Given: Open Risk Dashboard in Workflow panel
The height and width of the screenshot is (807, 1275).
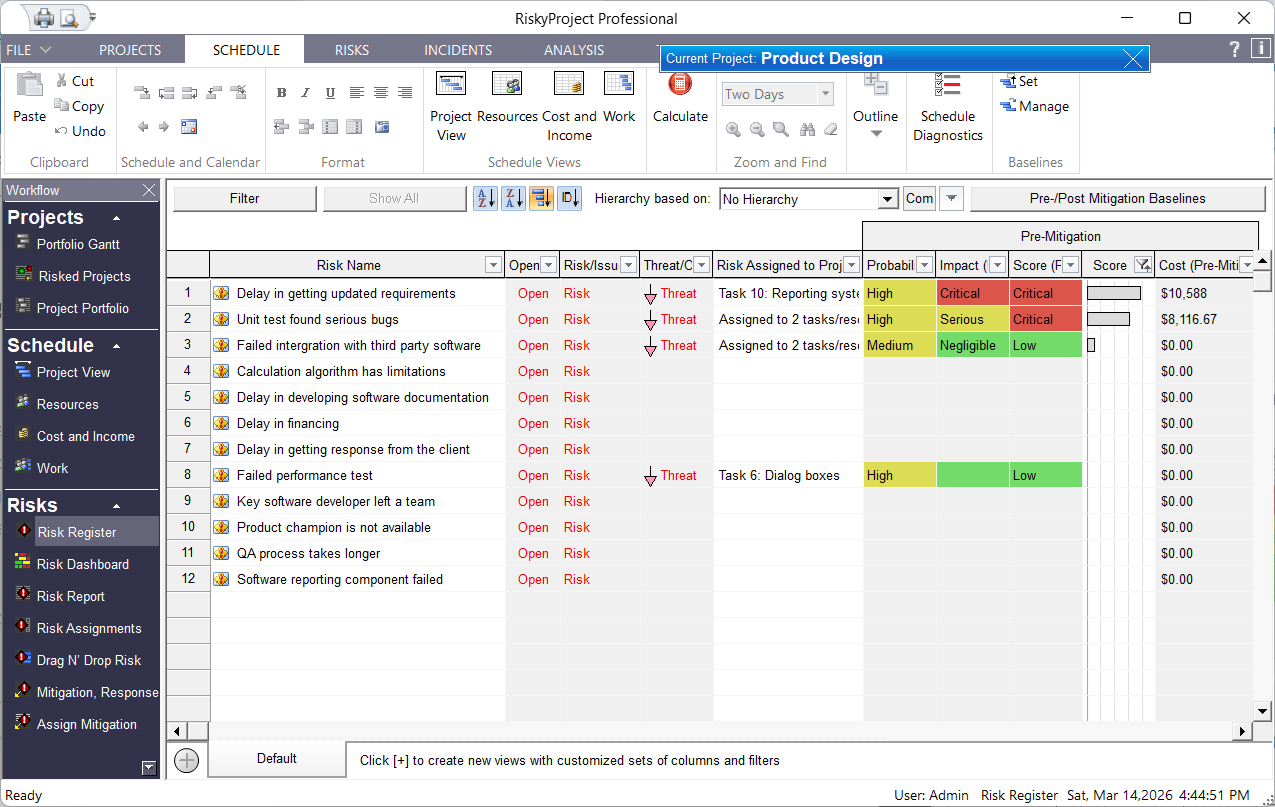Looking at the screenshot, I should click(x=82, y=564).
